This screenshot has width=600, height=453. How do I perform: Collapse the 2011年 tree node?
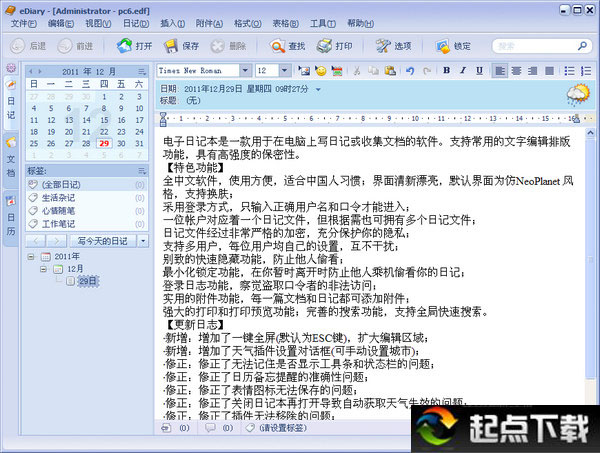31,257
